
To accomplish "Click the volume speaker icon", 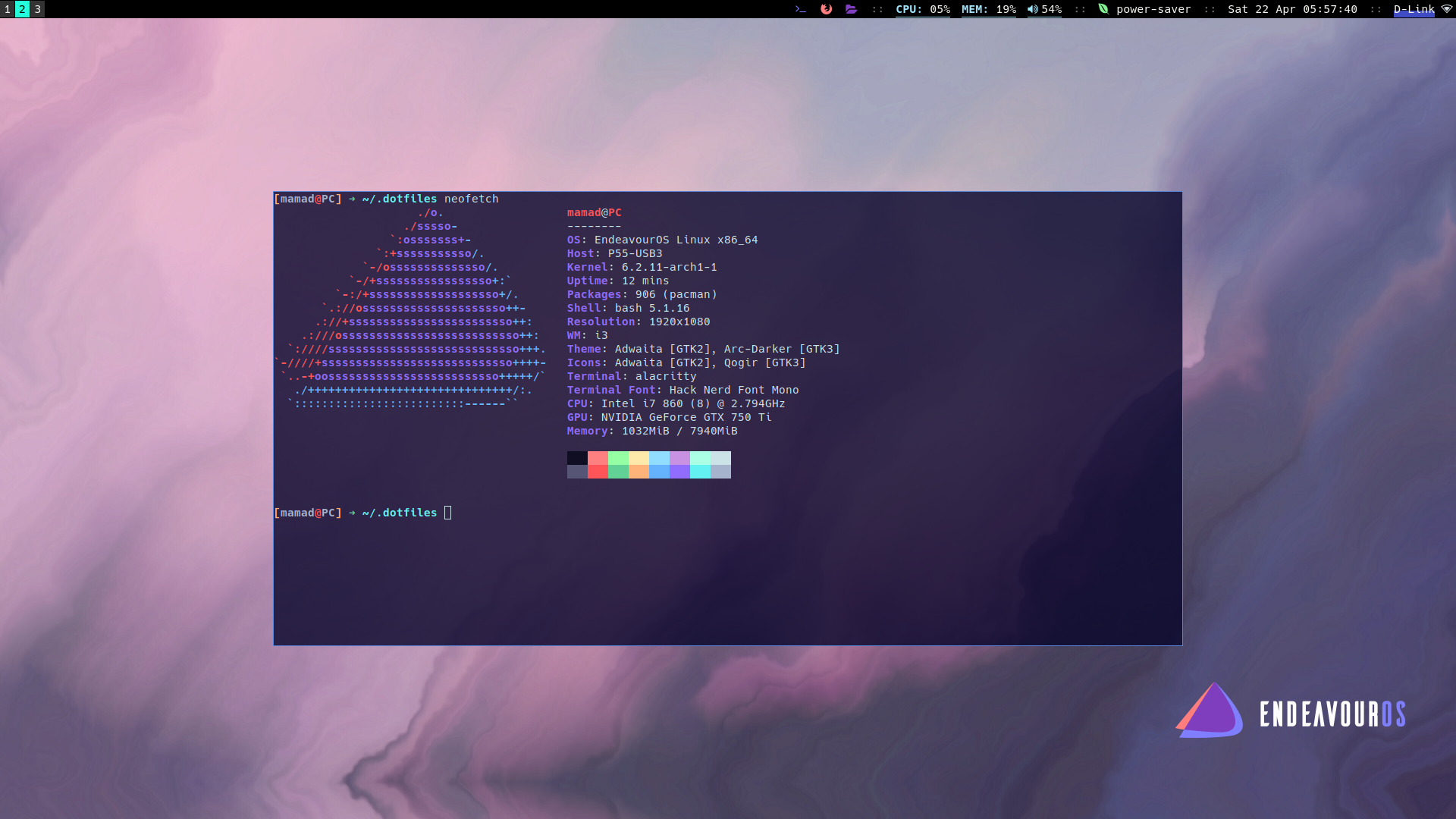I will (1033, 9).
